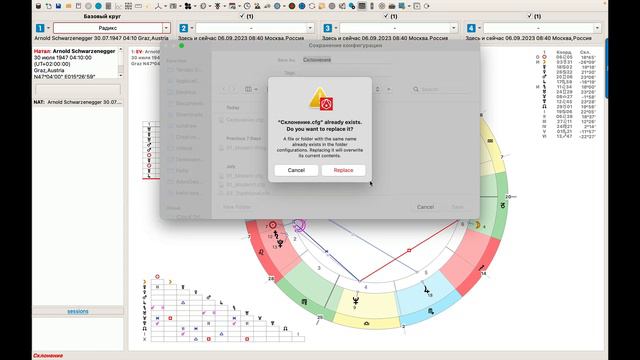Click the blue monitor icon in the toolbar

pos(402,6)
